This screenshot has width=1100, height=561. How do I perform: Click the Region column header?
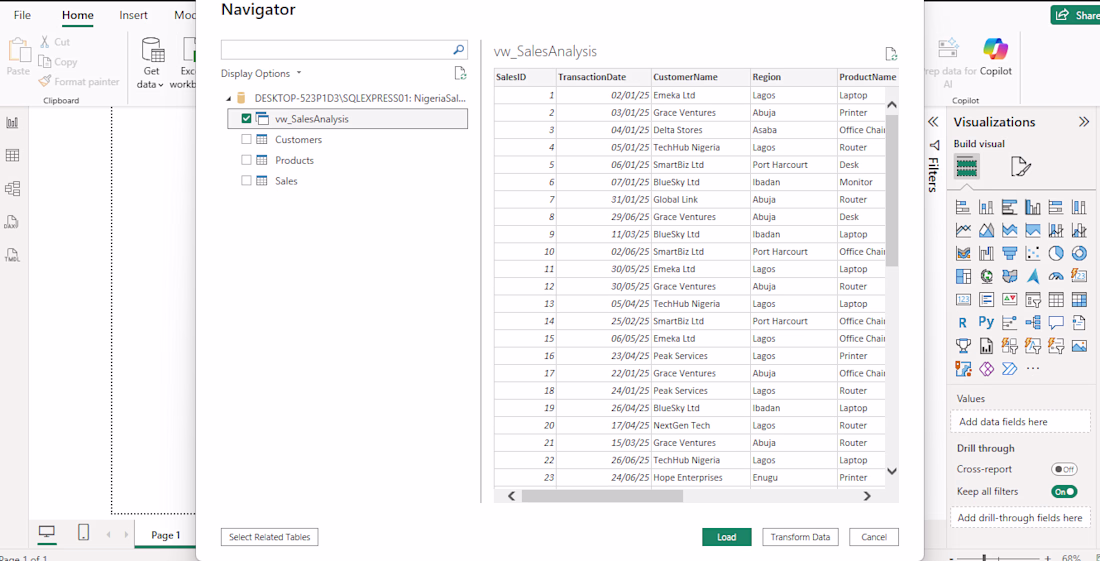point(793,77)
